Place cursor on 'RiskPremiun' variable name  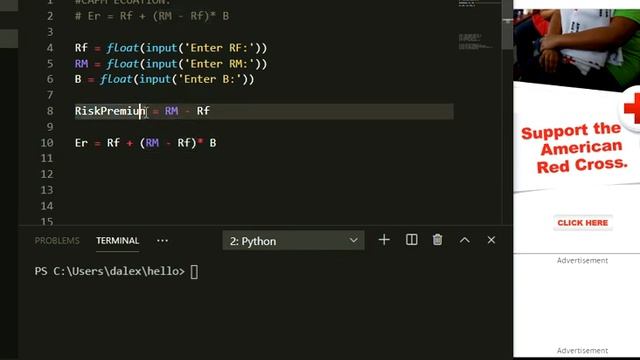pyautogui.click(x=110, y=111)
